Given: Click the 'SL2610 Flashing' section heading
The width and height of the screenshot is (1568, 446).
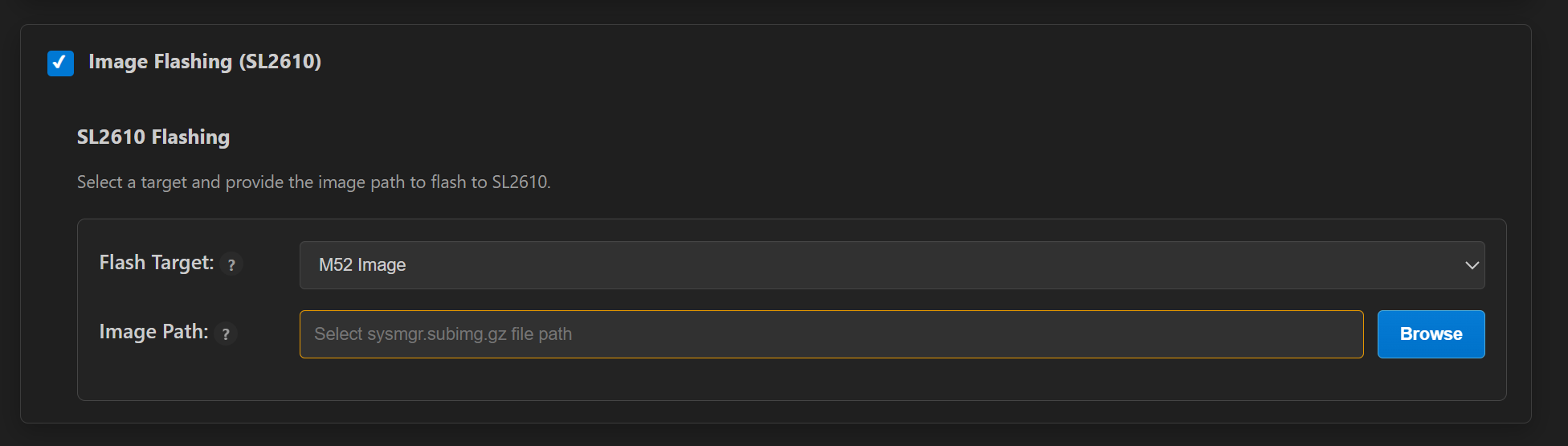Looking at the screenshot, I should tap(153, 137).
